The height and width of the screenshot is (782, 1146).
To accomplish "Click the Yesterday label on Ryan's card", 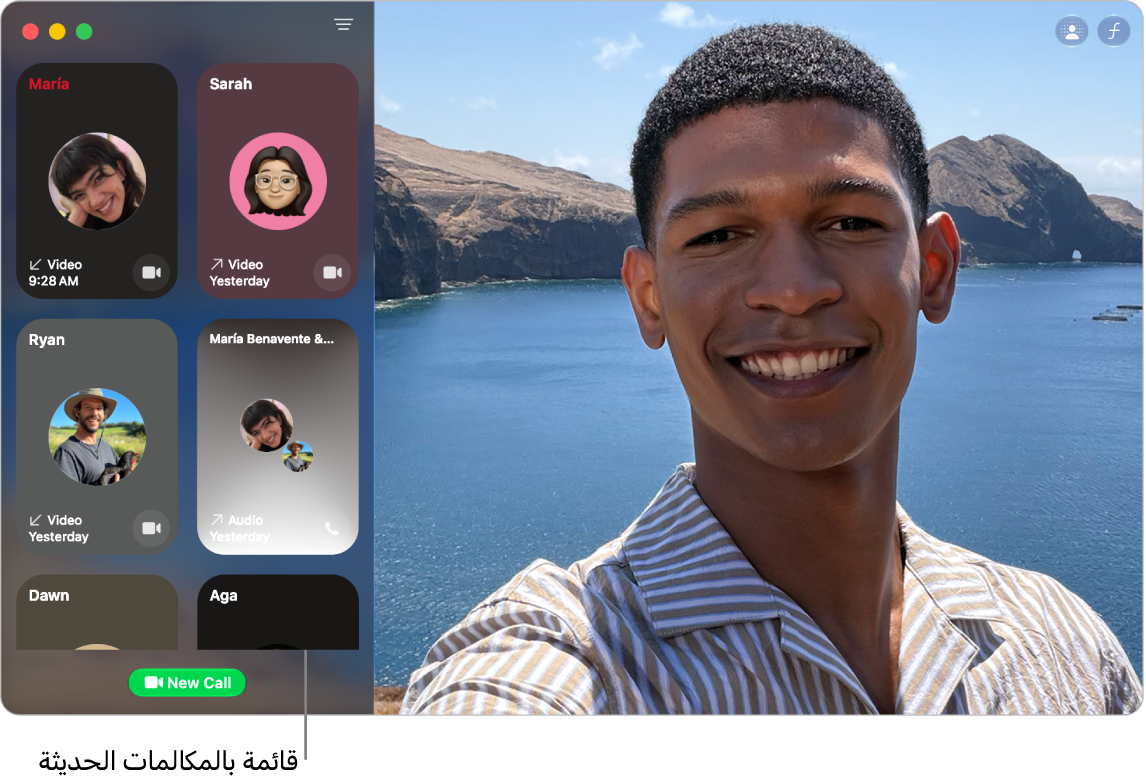I will (58, 537).
